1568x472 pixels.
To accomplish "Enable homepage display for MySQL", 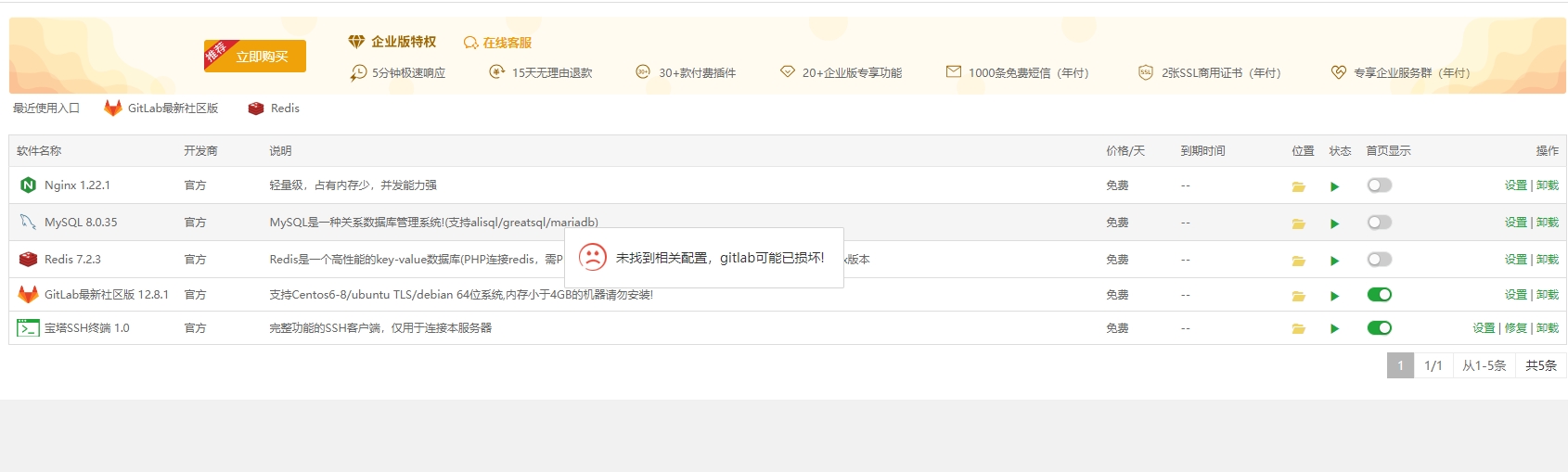I will (1380, 223).
